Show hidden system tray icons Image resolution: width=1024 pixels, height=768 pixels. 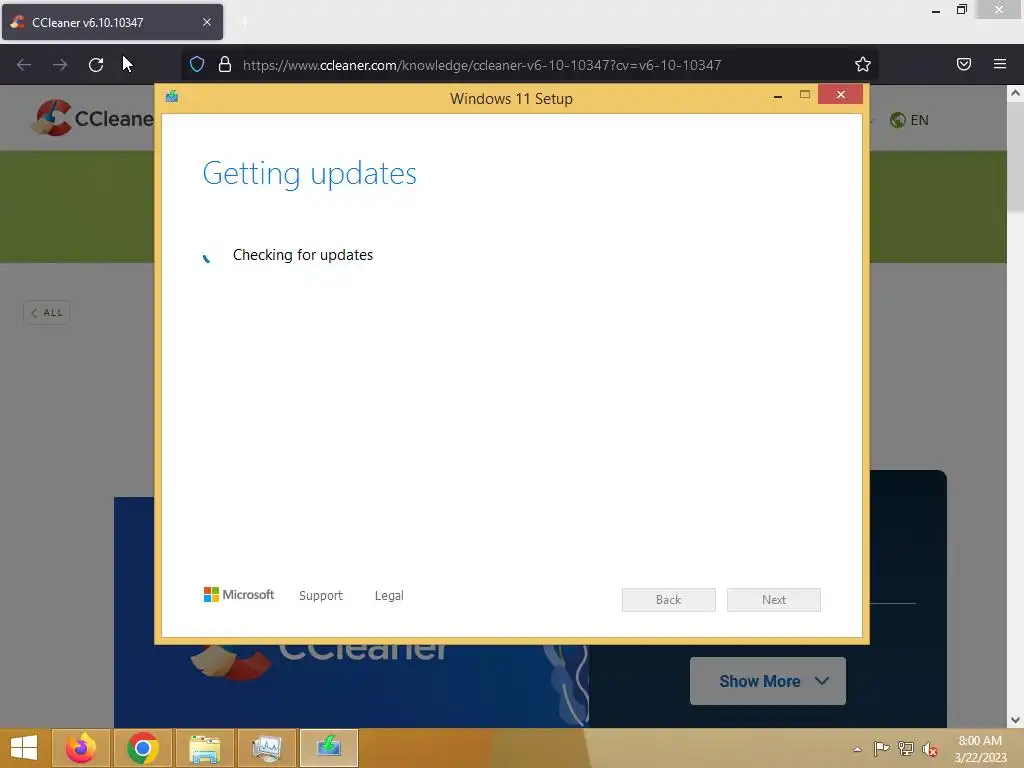(x=857, y=749)
